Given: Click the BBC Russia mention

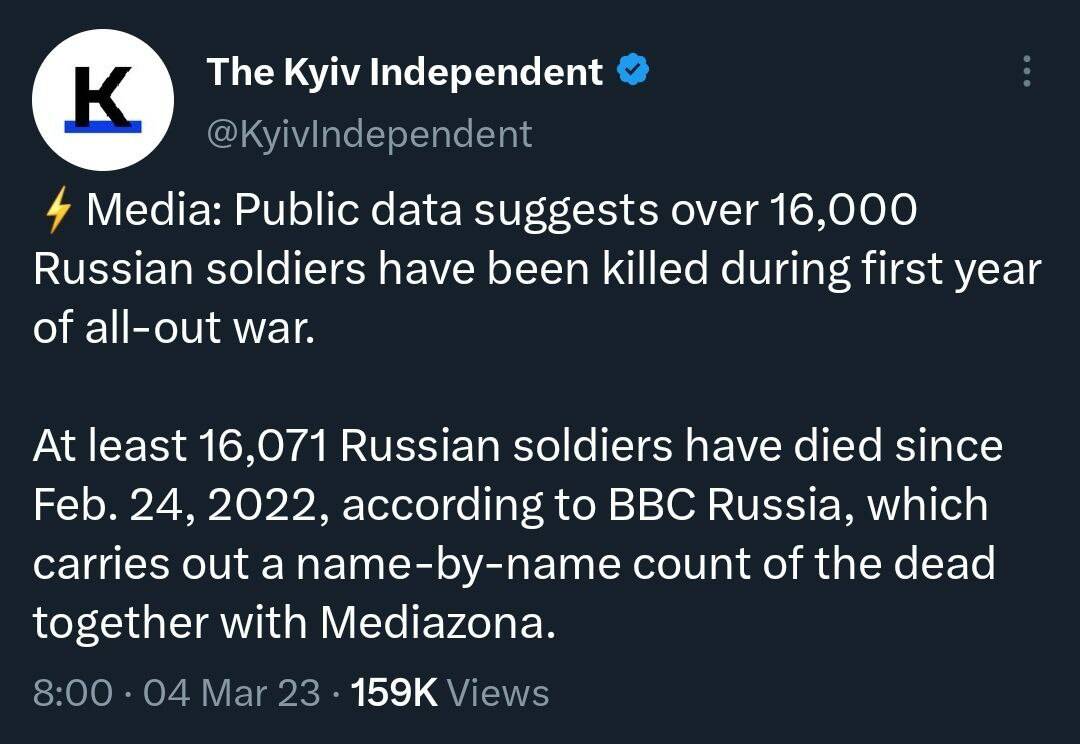Looking at the screenshot, I should tap(725, 505).
